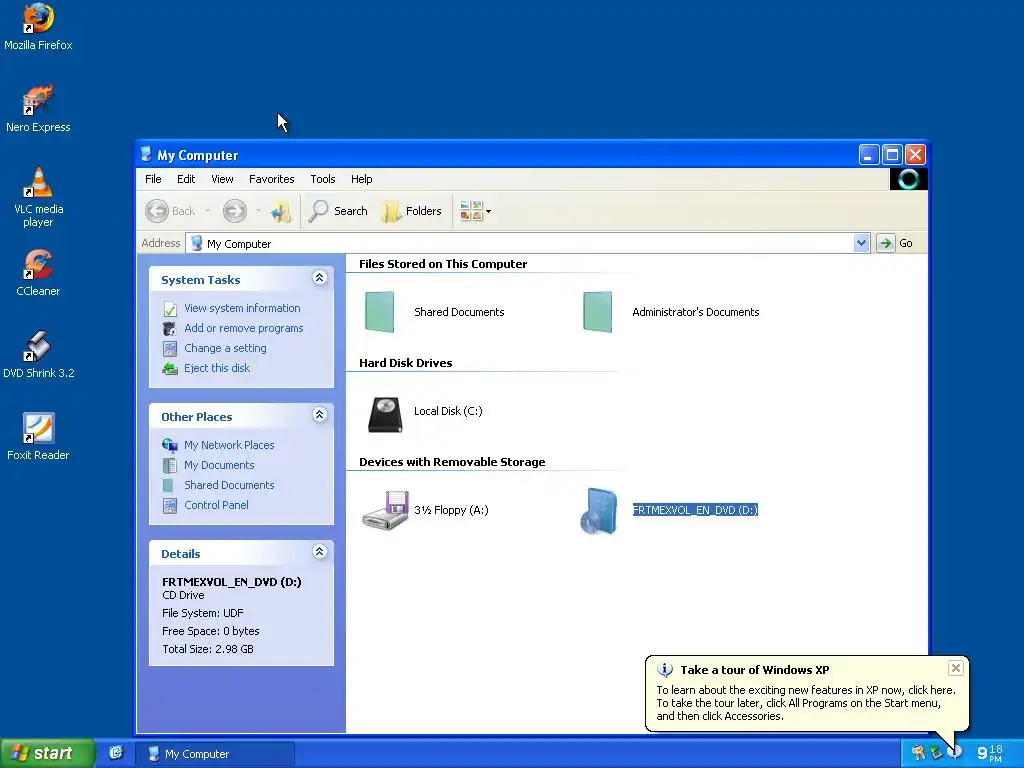This screenshot has width=1024, height=768.
Task: Click the Windows XP tour balloon message
Action: (x=806, y=703)
